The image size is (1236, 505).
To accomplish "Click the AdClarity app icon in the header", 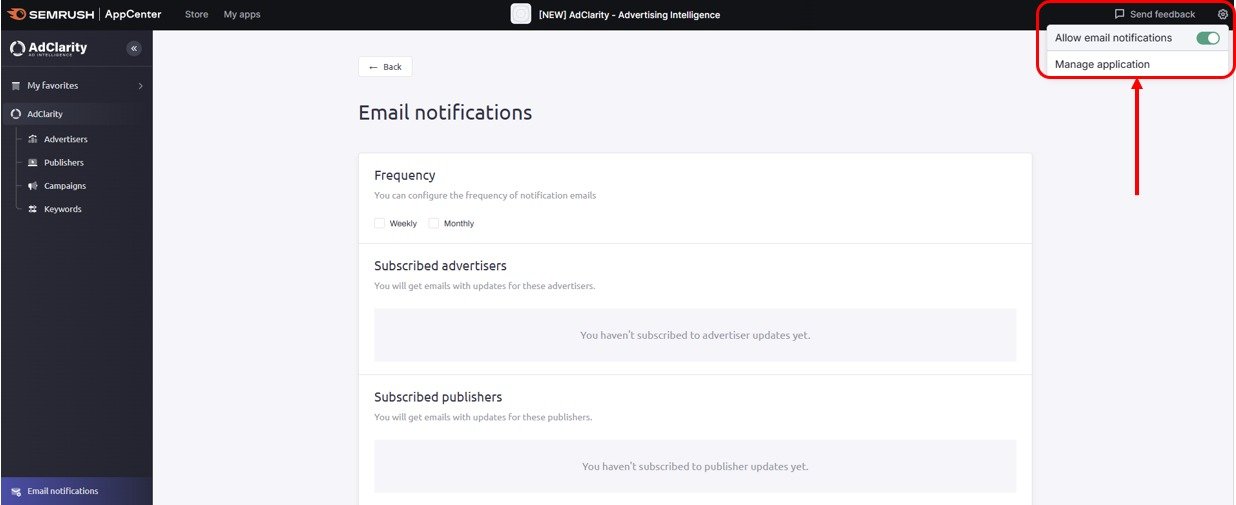I will coord(520,14).
